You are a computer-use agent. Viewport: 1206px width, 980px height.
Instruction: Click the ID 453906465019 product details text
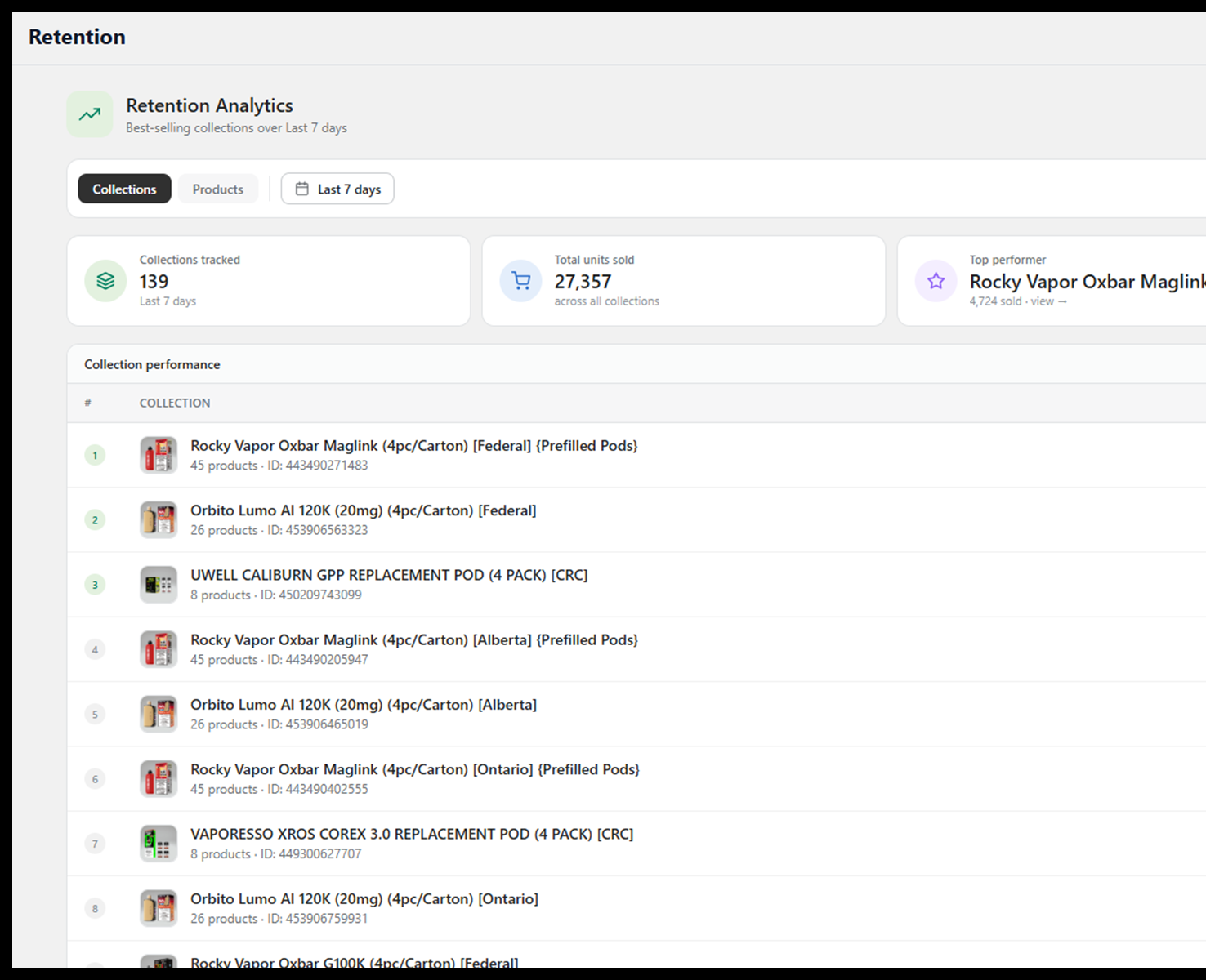coord(279,724)
